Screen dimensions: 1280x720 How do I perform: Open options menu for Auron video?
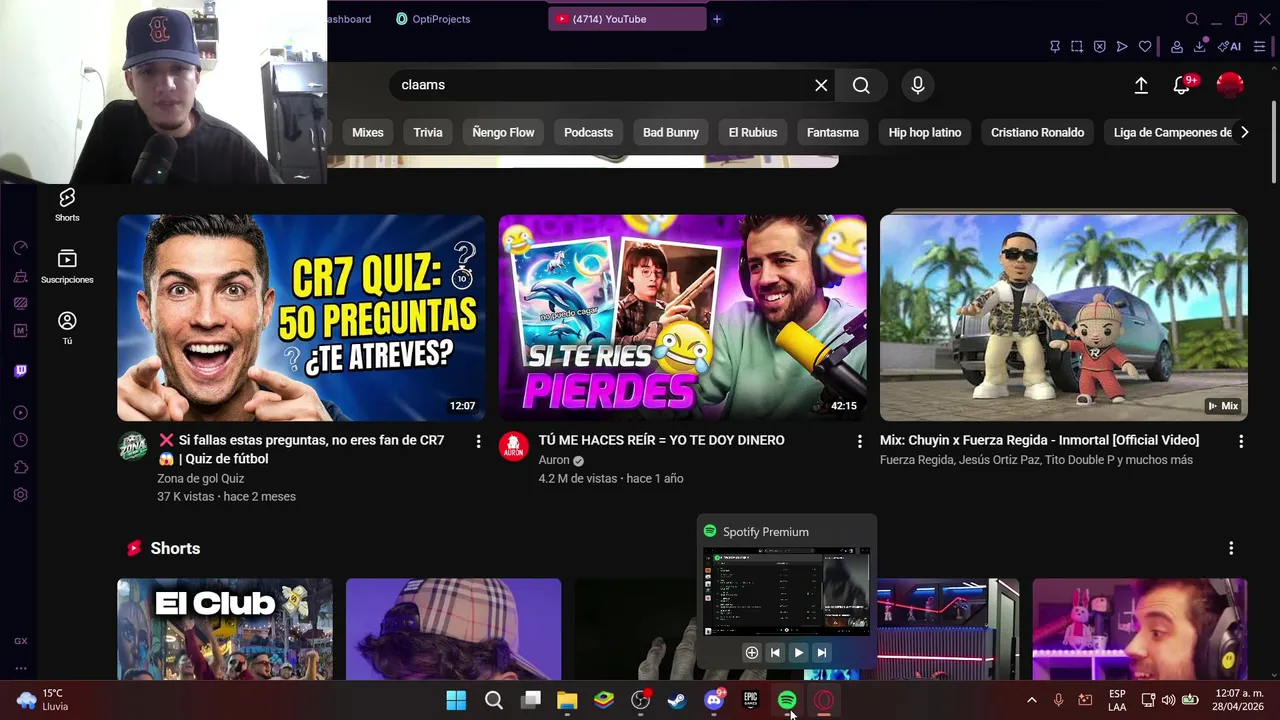click(859, 441)
